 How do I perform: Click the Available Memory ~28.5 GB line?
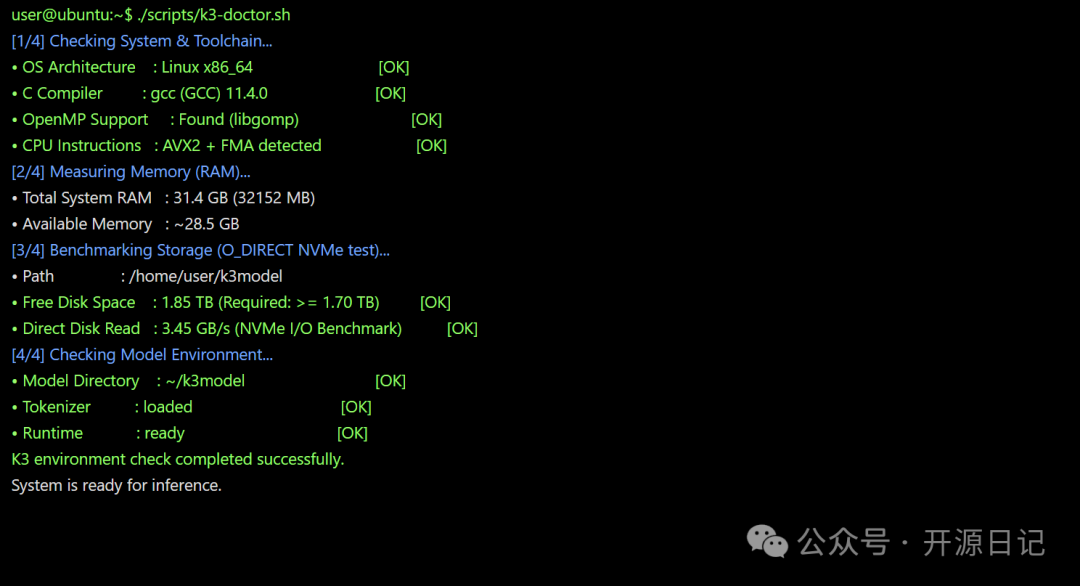(x=125, y=224)
